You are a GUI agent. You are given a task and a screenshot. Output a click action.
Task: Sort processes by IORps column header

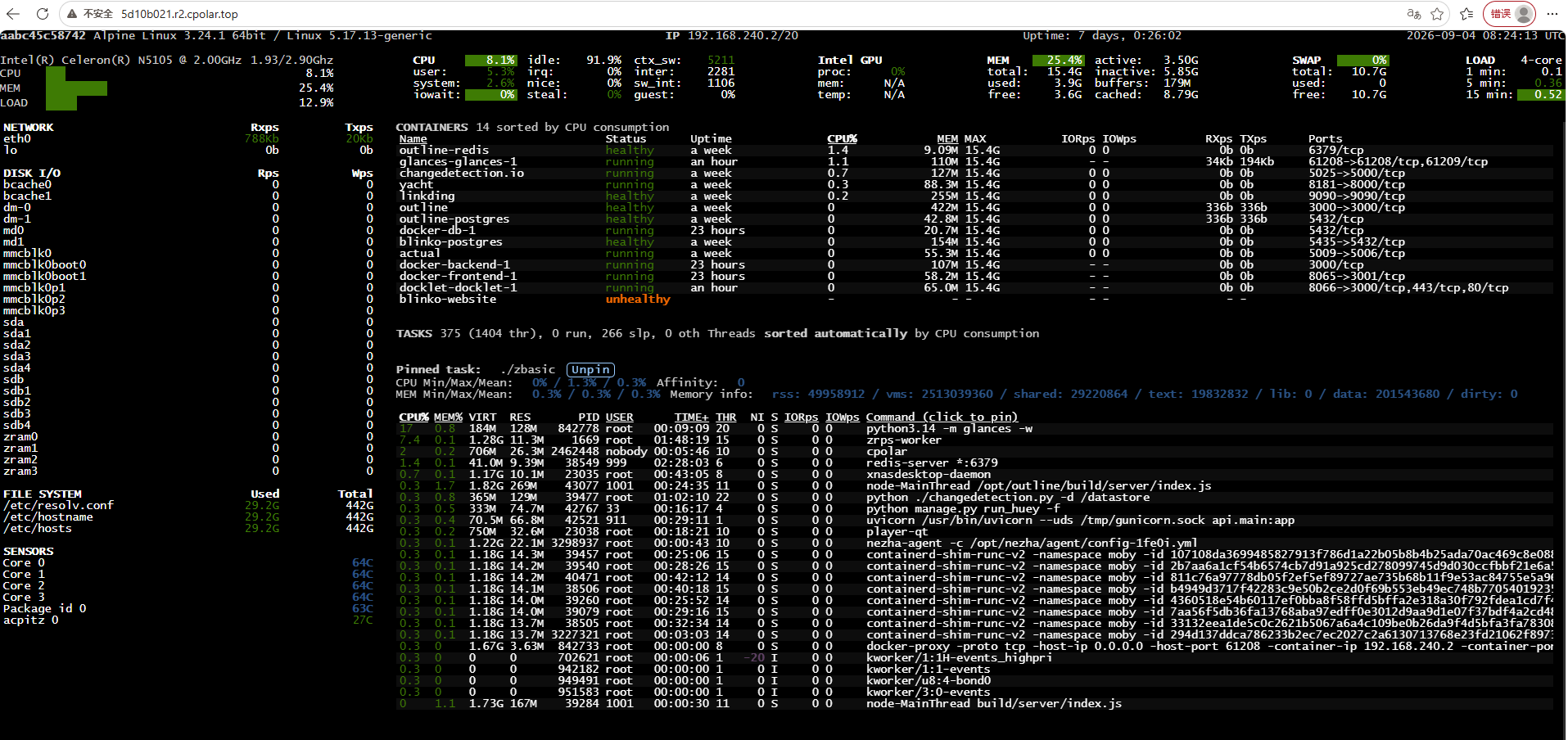point(801,417)
